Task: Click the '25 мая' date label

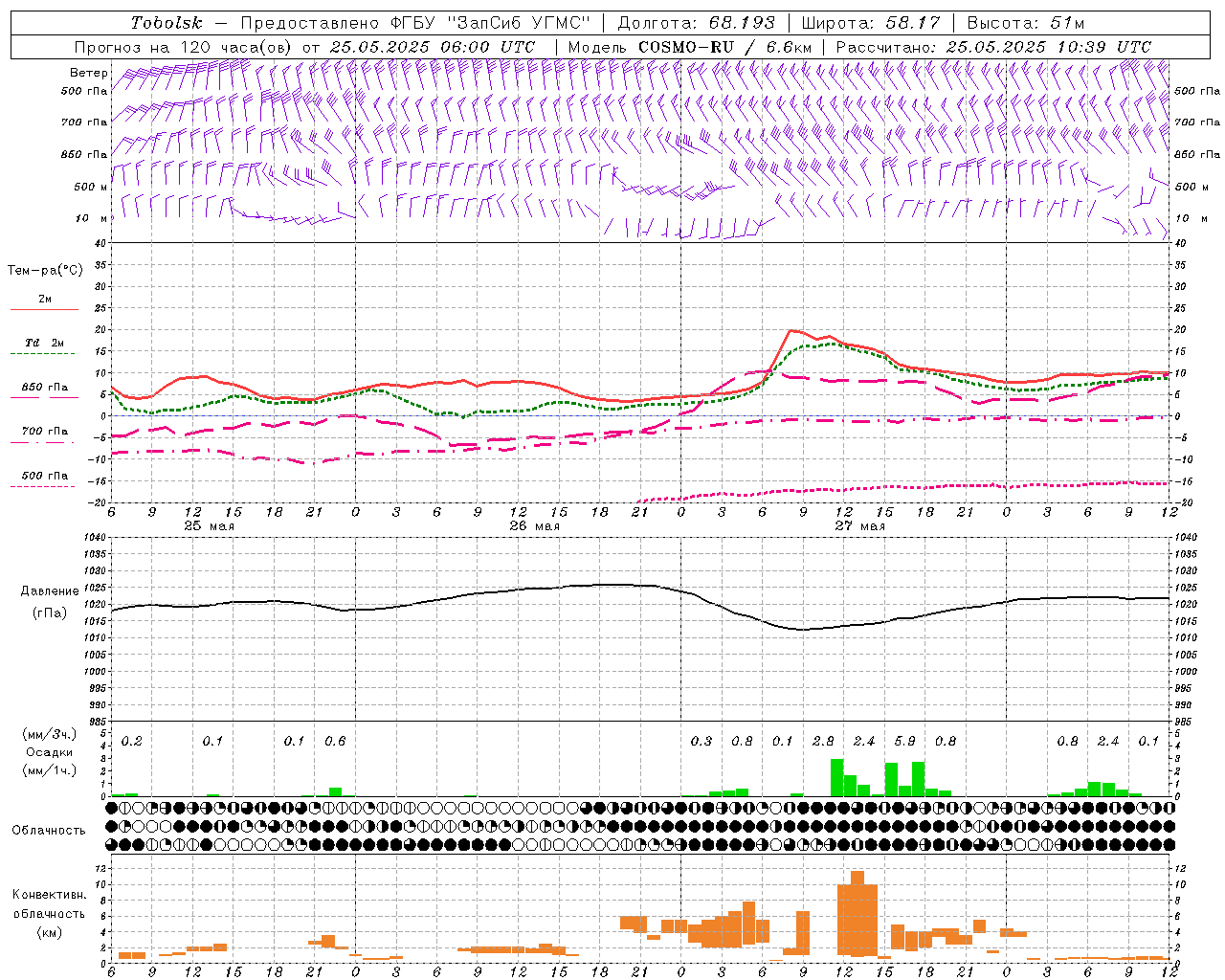Action: click(209, 525)
